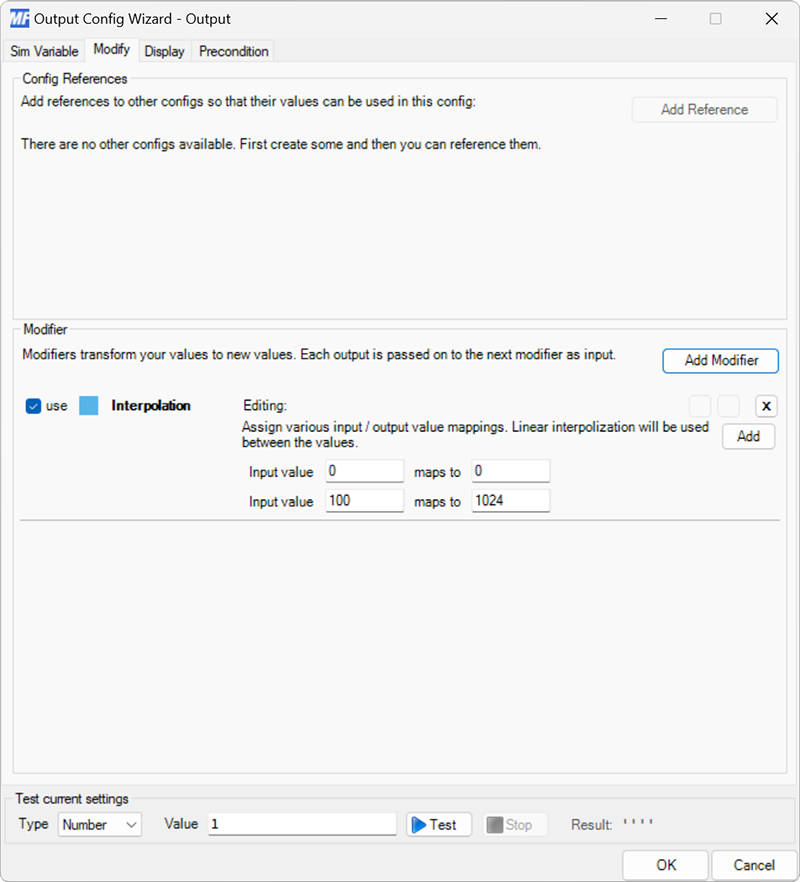
Task: Click Add to insert another value mapping
Action: 748,436
